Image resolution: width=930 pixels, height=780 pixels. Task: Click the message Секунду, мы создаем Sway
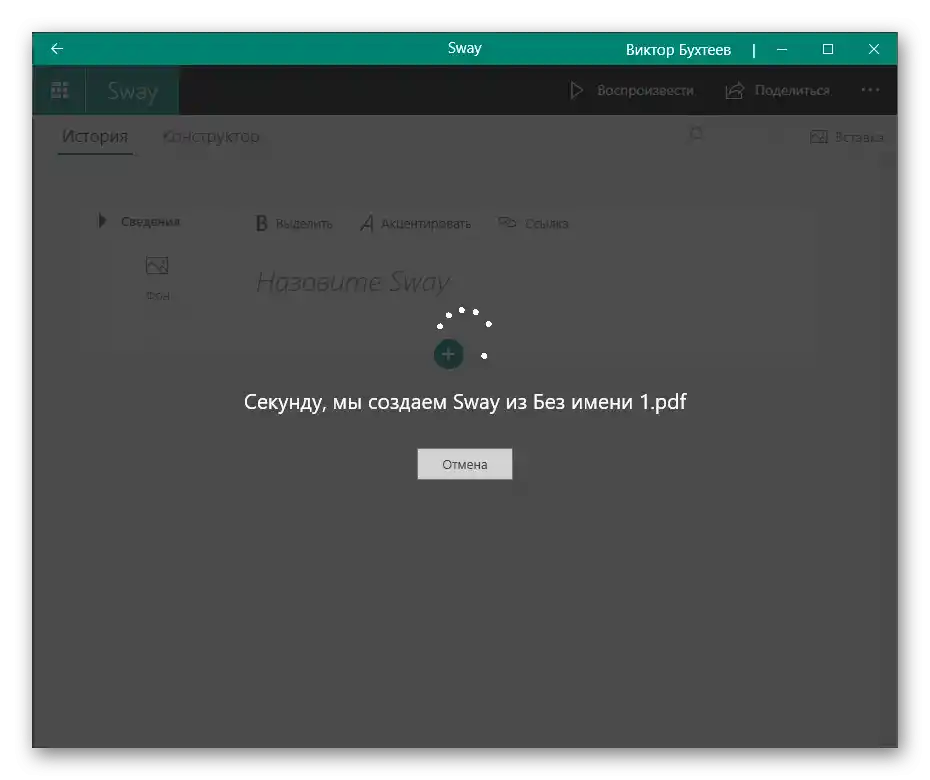point(465,402)
